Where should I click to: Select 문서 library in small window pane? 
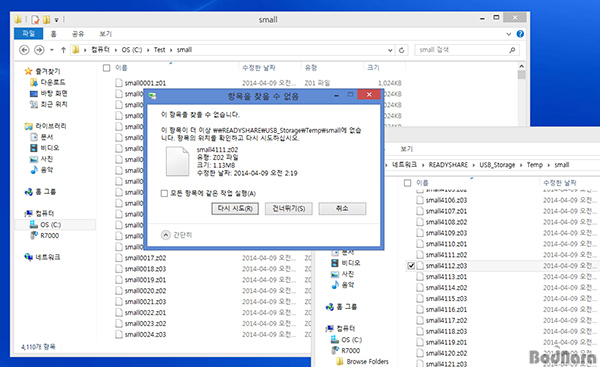[46, 137]
